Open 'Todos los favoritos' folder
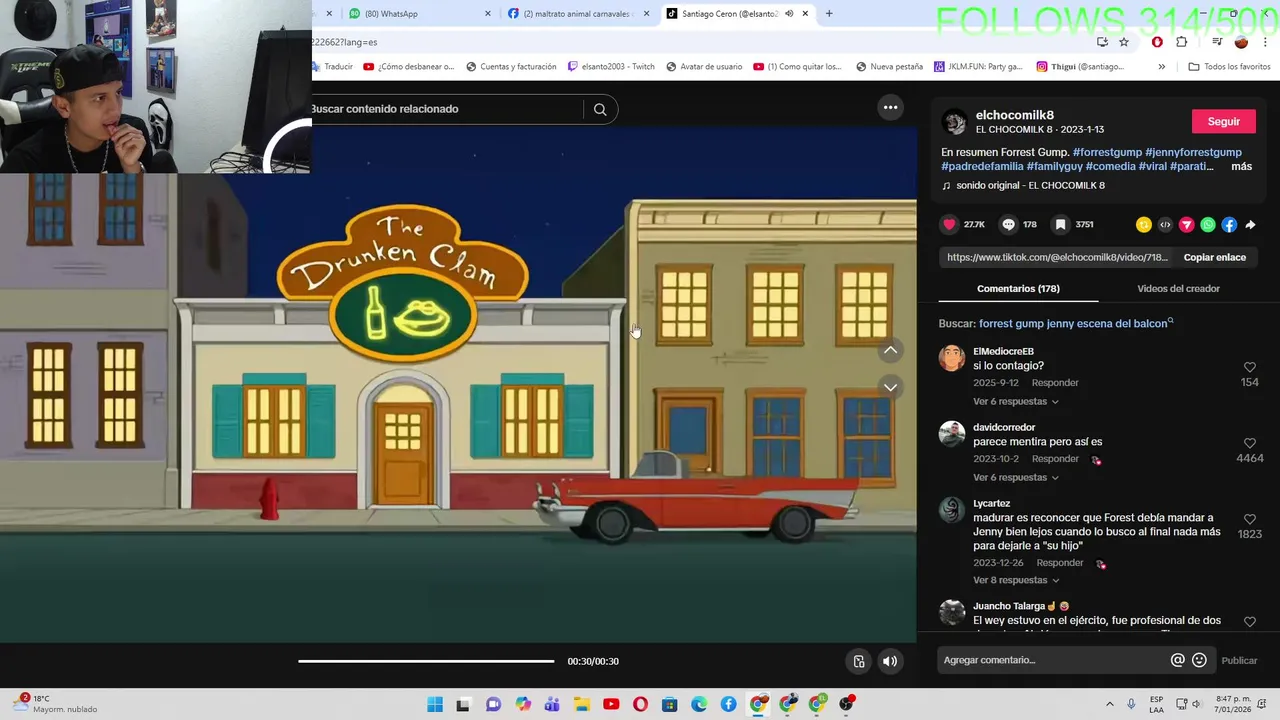This screenshot has height=720, width=1280. 1229,67
